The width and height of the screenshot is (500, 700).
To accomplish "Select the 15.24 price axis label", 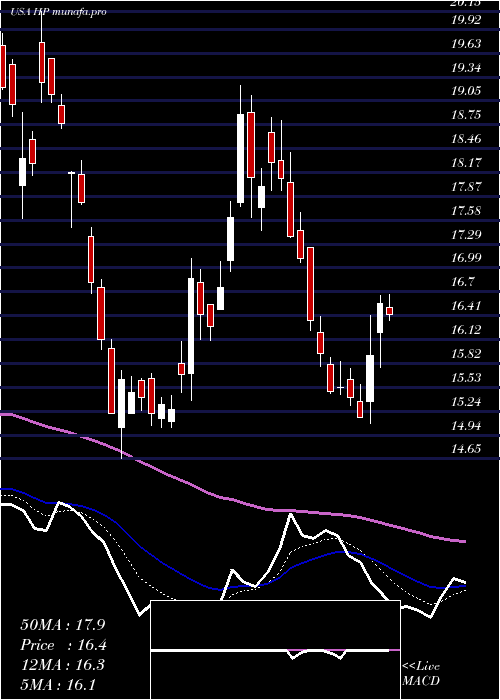I will [467, 402].
